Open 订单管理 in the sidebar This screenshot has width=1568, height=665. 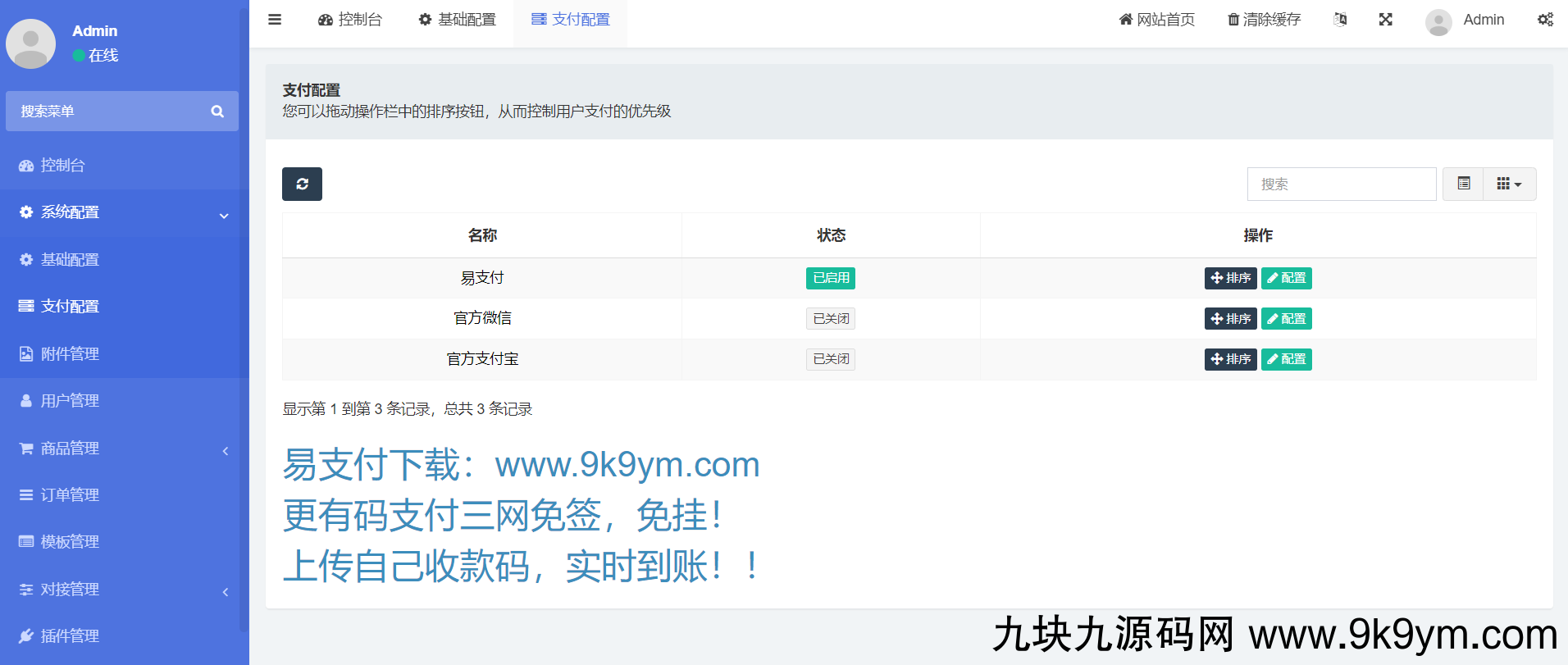[x=70, y=495]
